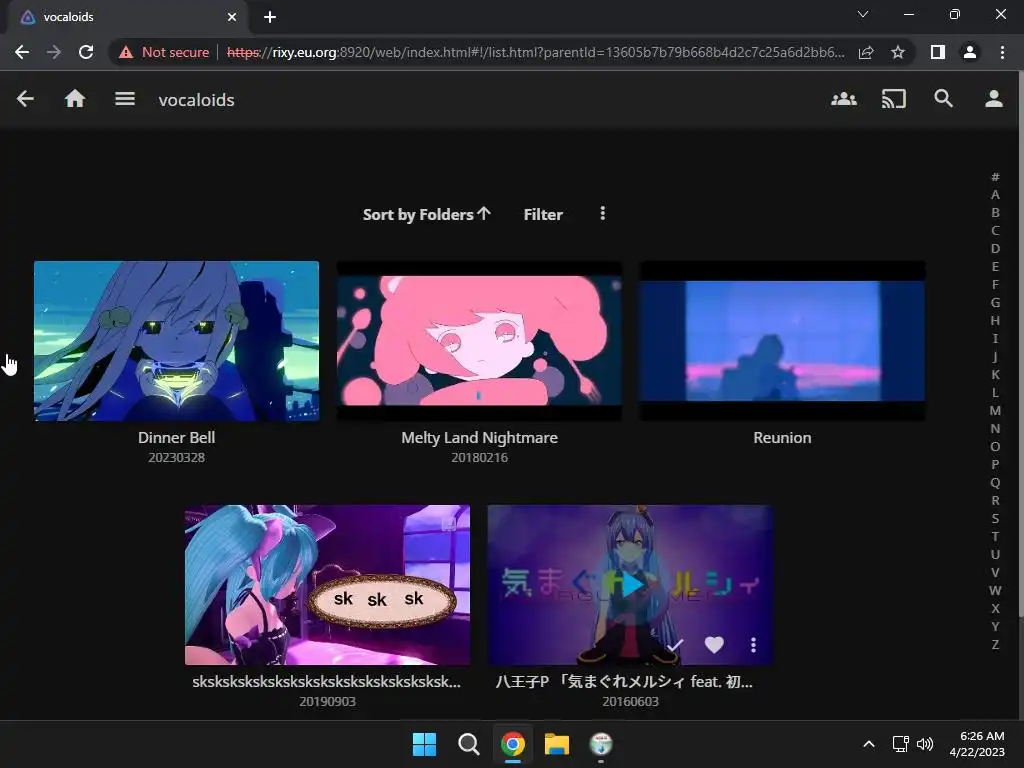
Task: Select the vocaloids browser tab
Action: [128, 17]
